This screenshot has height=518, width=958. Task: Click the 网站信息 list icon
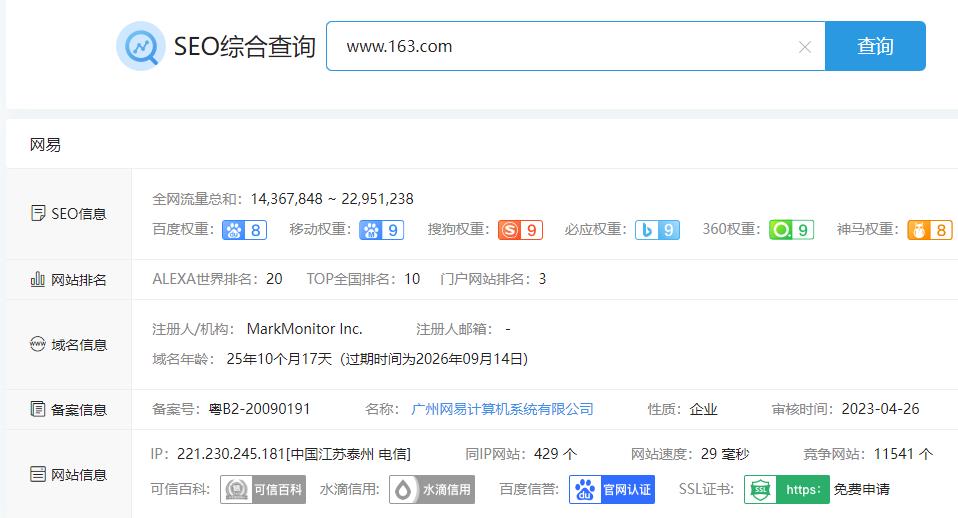click(x=38, y=474)
